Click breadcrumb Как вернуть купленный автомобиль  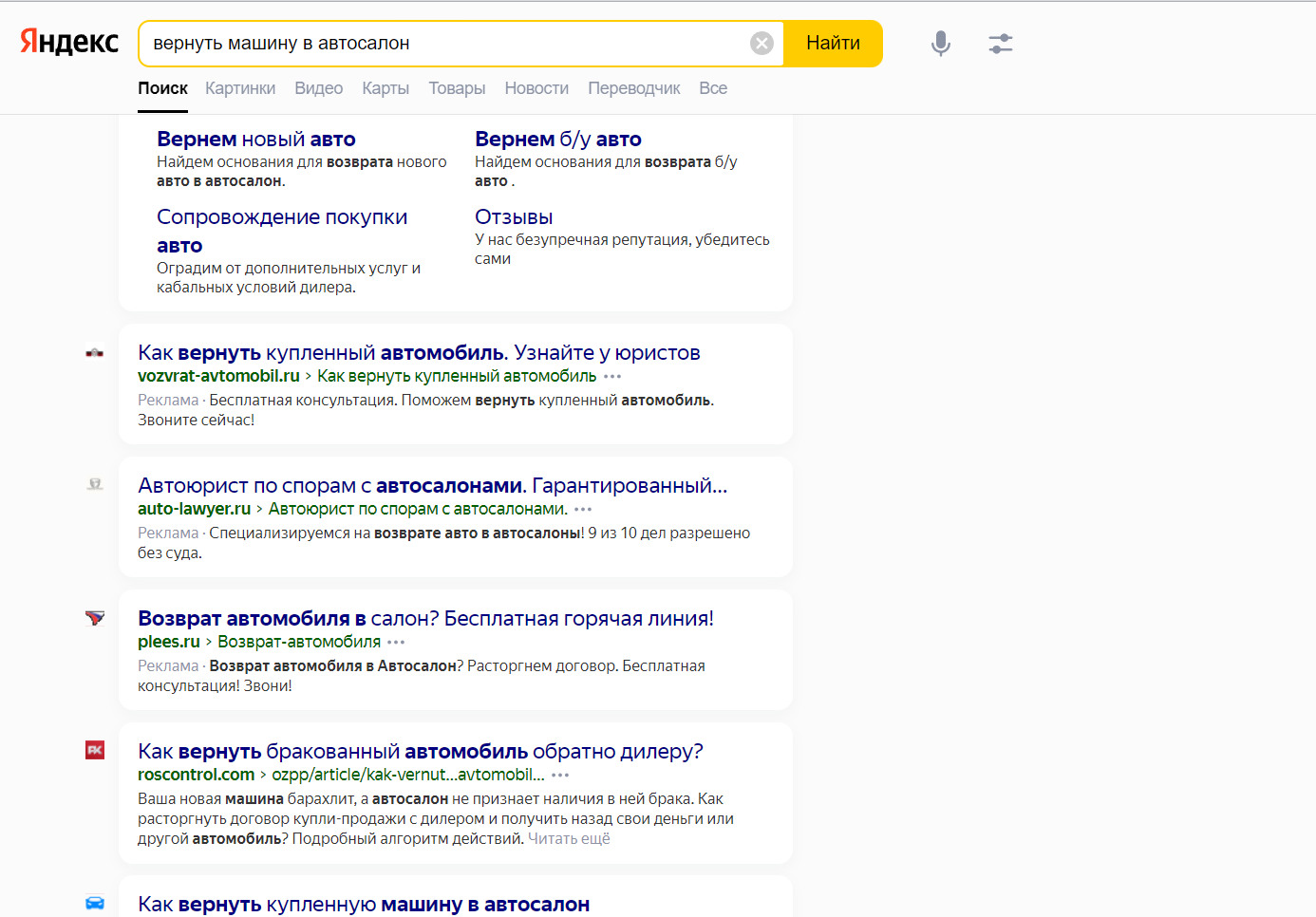click(457, 376)
